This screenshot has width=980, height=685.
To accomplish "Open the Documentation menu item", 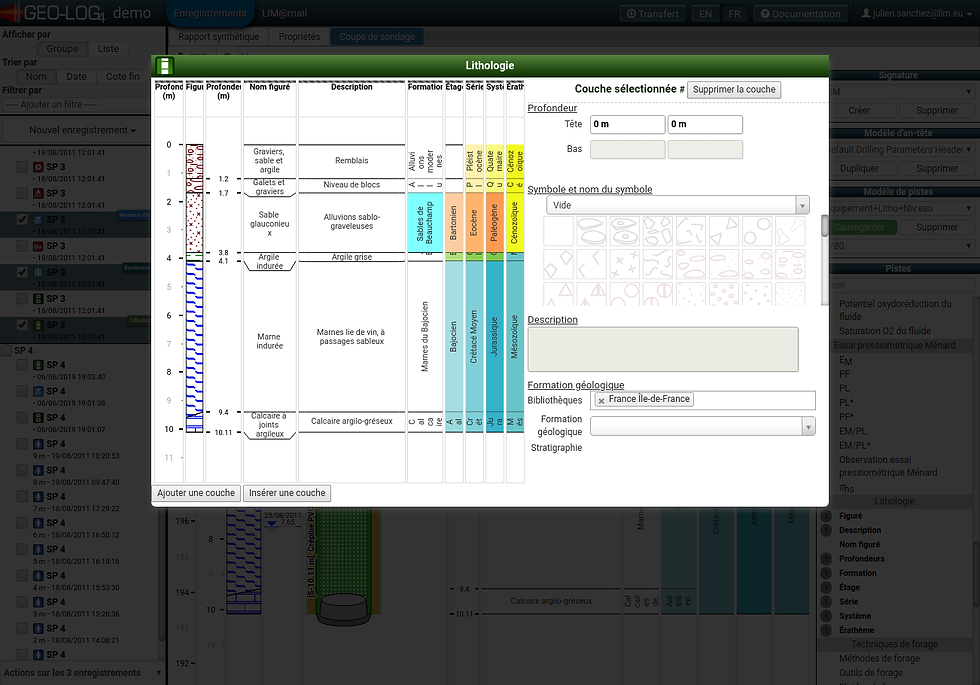I will pos(801,14).
